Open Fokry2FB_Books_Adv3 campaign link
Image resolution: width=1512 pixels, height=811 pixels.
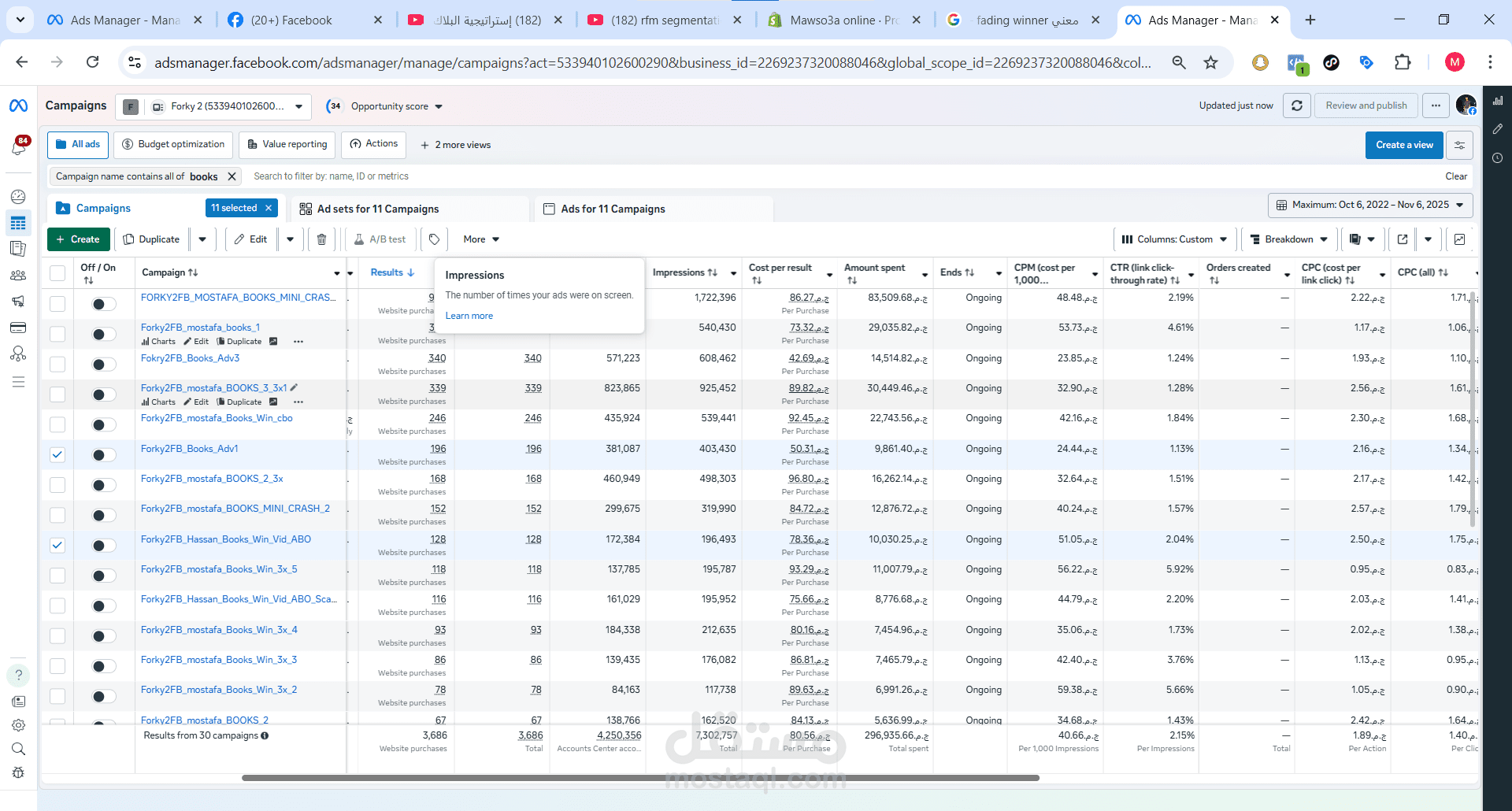click(x=190, y=358)
